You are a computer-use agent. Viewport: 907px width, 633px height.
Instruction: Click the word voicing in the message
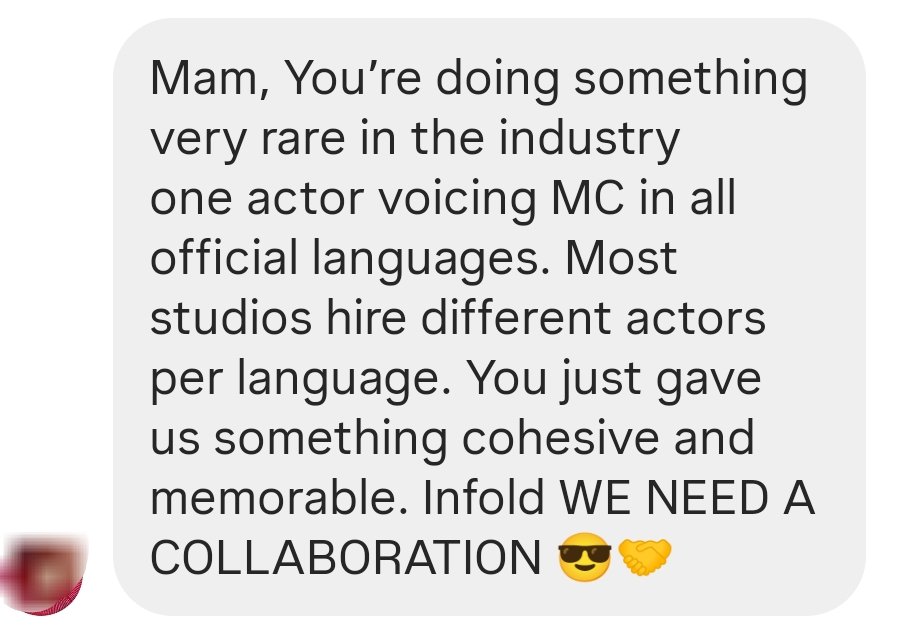click(x=457, y=200)
